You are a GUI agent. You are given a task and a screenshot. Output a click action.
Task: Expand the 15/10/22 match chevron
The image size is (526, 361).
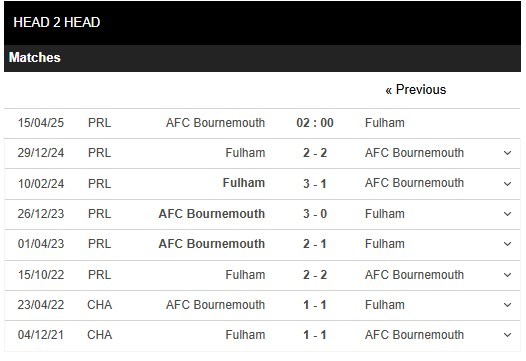tap(507, 275)
